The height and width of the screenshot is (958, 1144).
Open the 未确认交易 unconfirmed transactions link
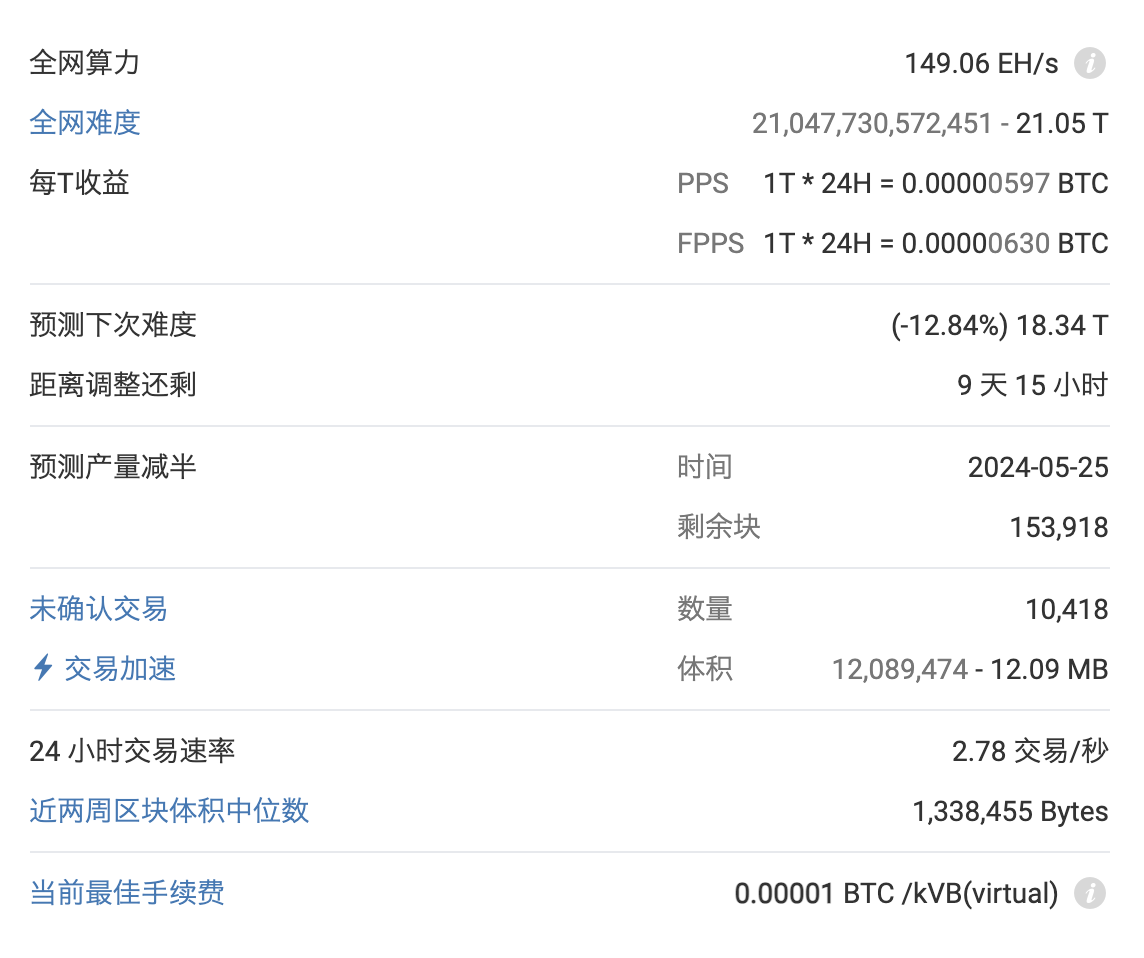[x=97, y=609]
